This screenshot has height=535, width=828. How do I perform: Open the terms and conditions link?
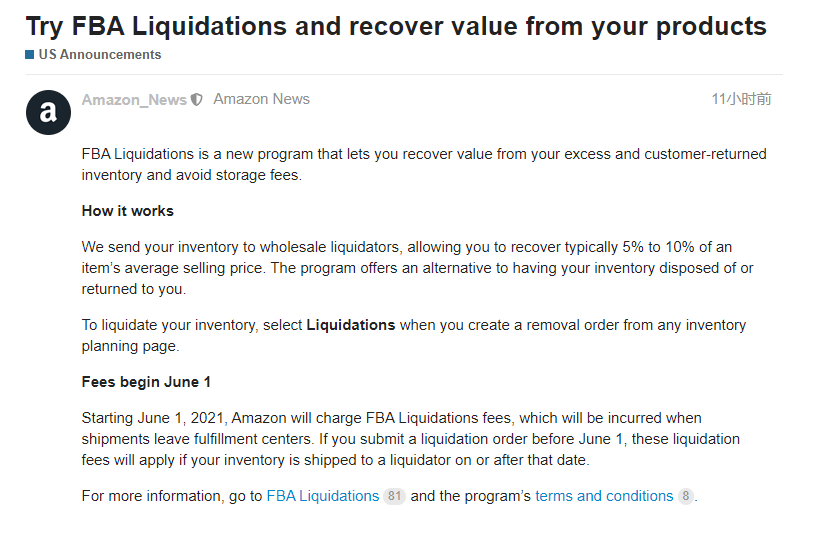coord(604,496)
